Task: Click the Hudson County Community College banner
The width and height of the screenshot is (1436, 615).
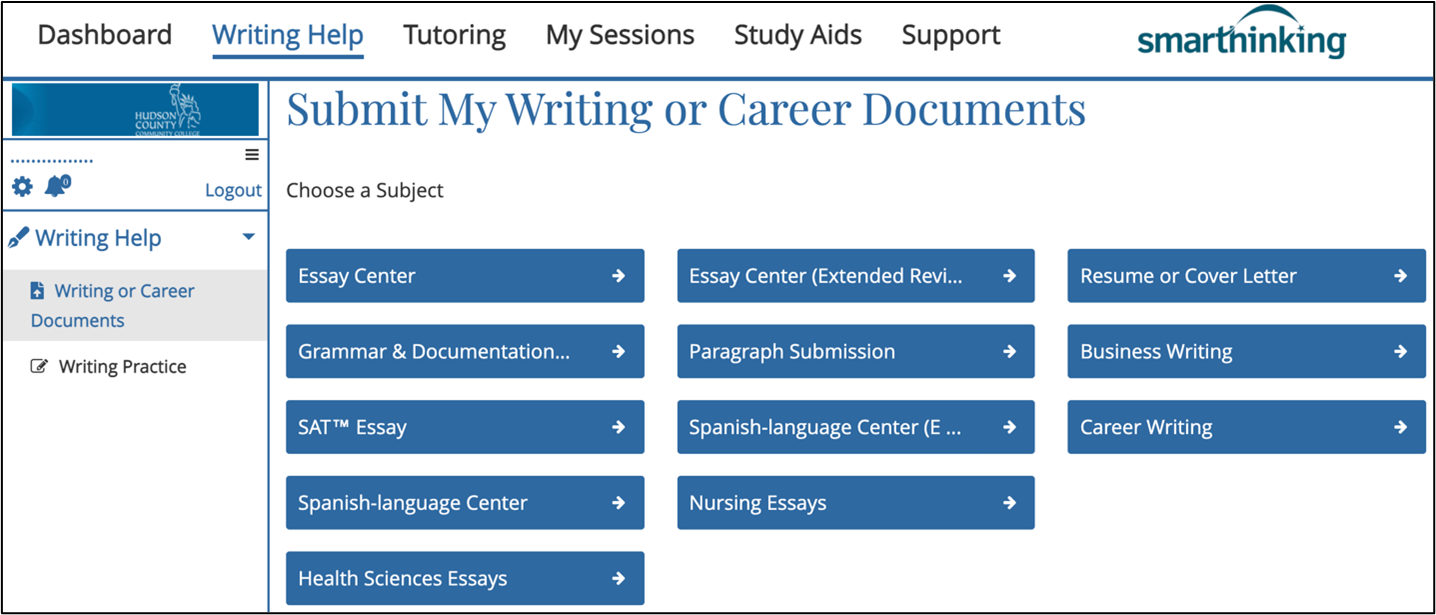Action: pyautogui.click(x=135, y=109)
